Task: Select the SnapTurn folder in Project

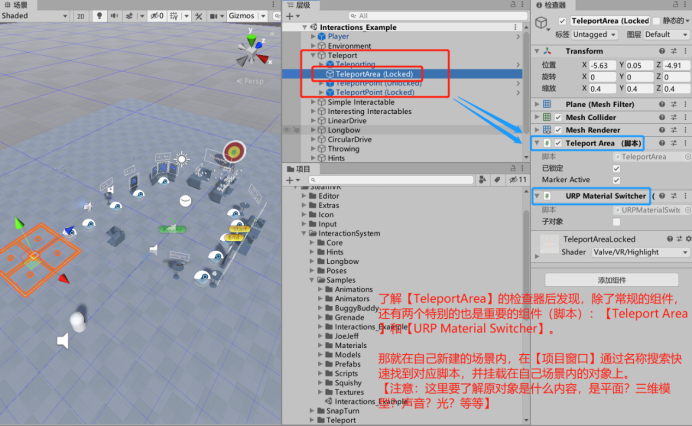Action: tap(342, 411)
